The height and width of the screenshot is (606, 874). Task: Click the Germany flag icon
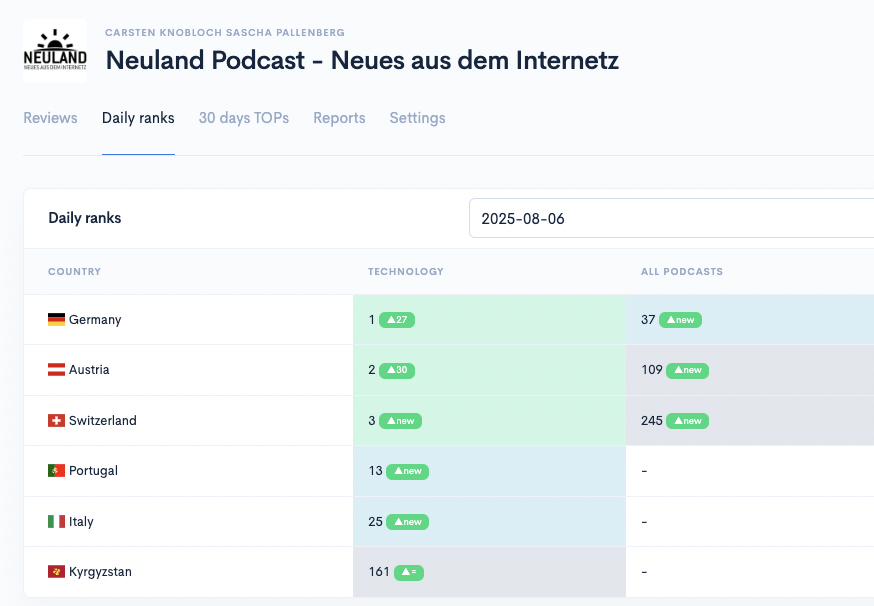click(x=56, y=319)
